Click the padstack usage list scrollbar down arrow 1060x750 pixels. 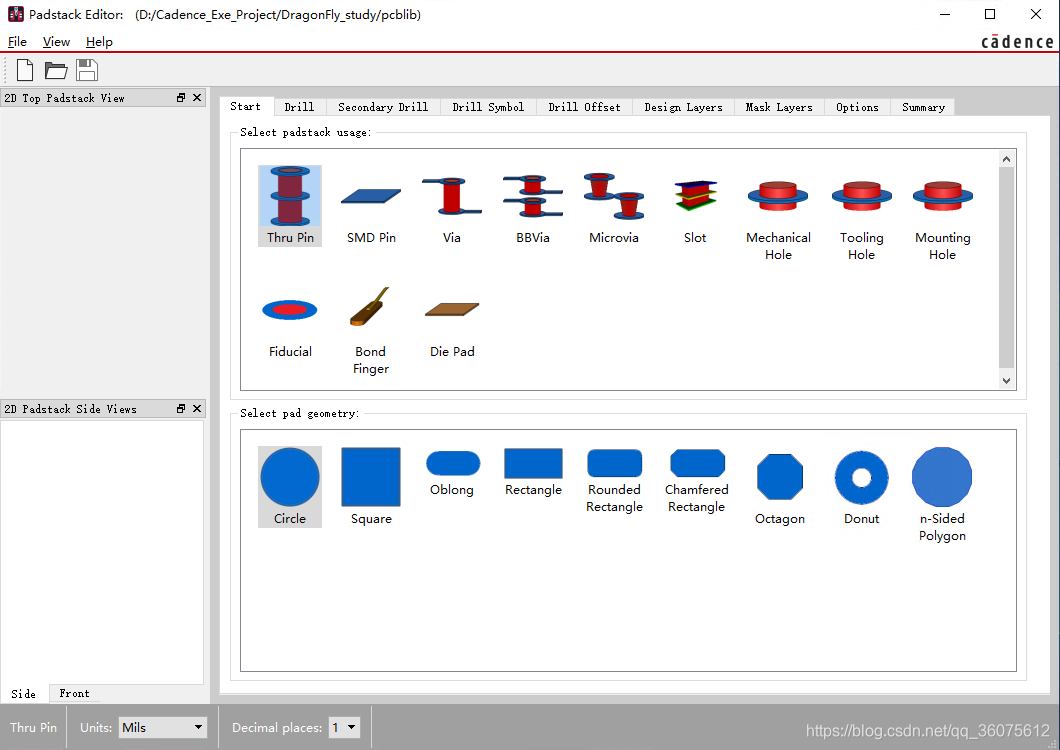(1007, 381)
